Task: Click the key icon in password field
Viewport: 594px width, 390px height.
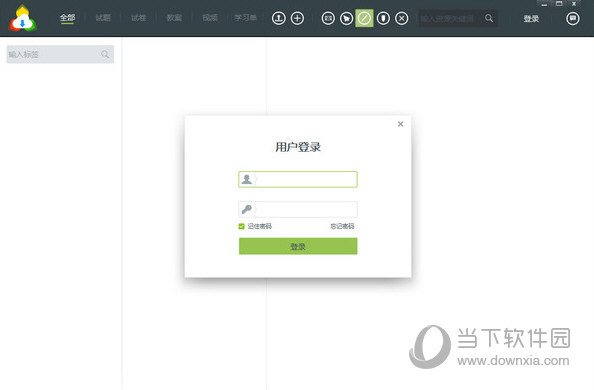Action: point(247,209)
